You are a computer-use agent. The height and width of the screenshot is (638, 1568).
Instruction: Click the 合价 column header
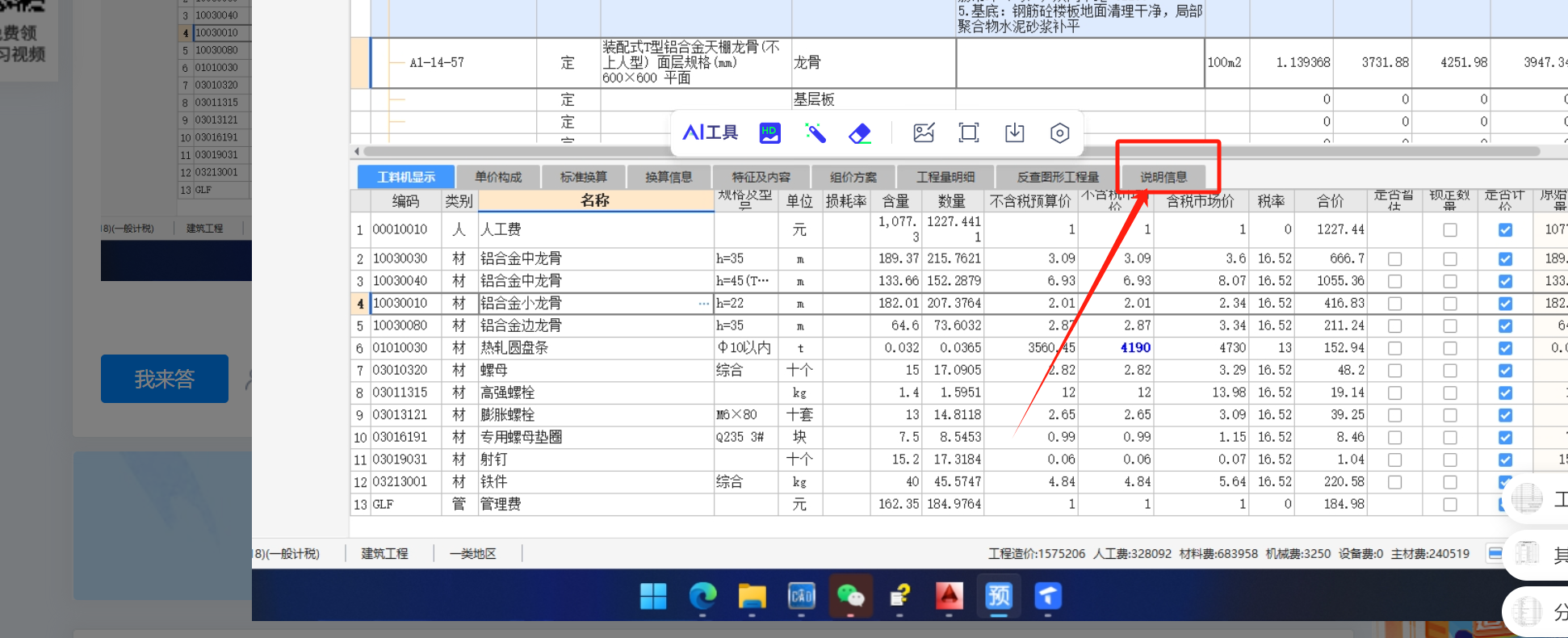1330,201
